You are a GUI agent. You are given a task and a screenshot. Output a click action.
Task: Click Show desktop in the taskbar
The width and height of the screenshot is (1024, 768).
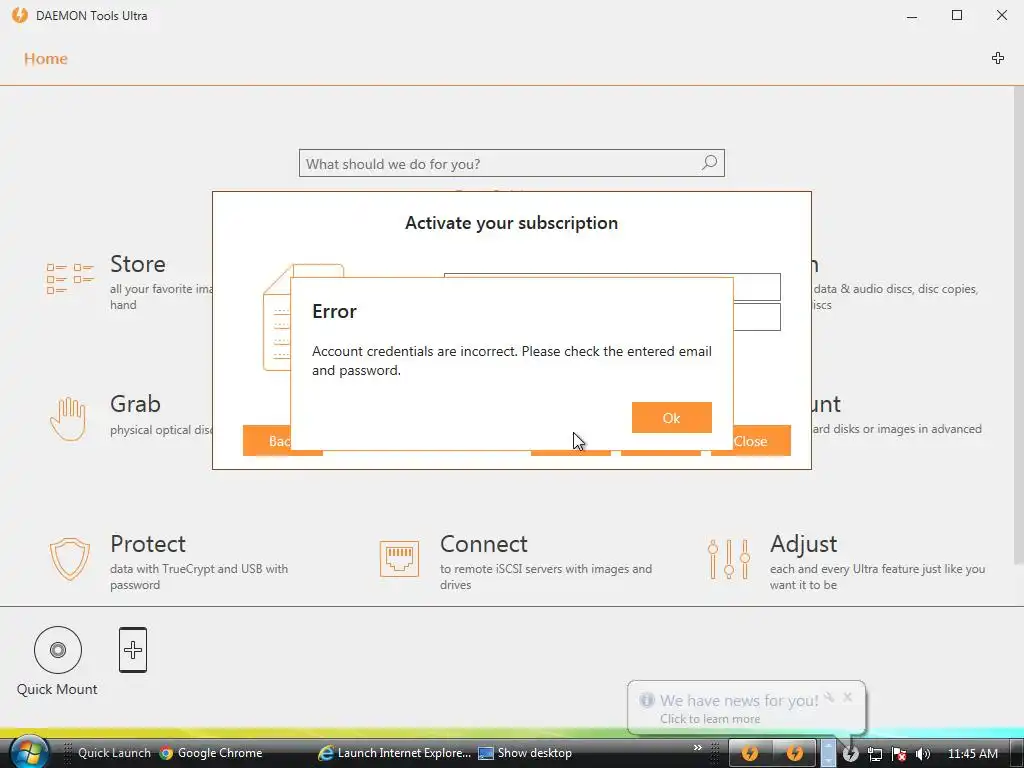525,753
